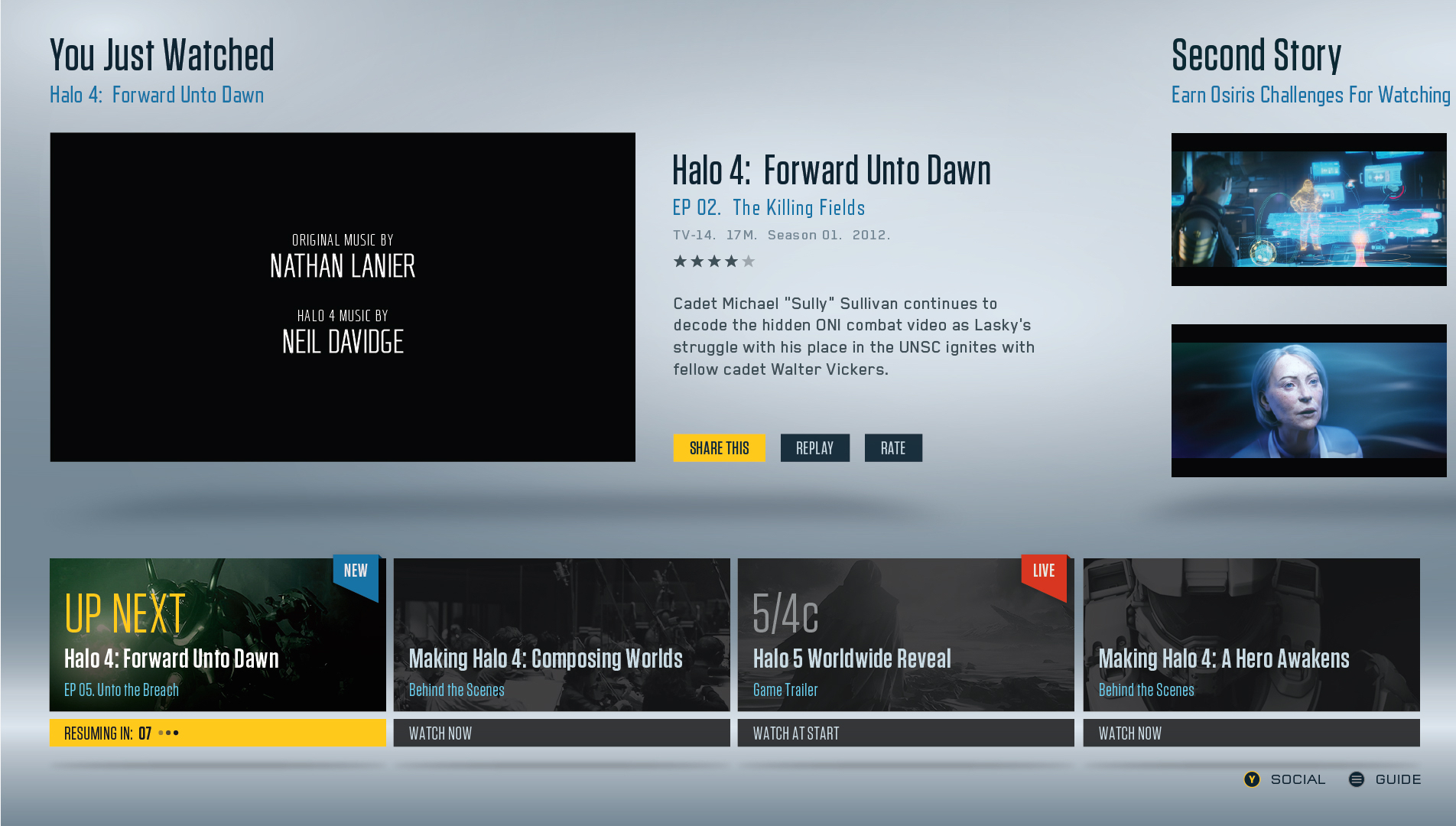Open the Up Next Forward Unto Dawn card
This screenshot has width=1456, height=826.
[217, 635]
